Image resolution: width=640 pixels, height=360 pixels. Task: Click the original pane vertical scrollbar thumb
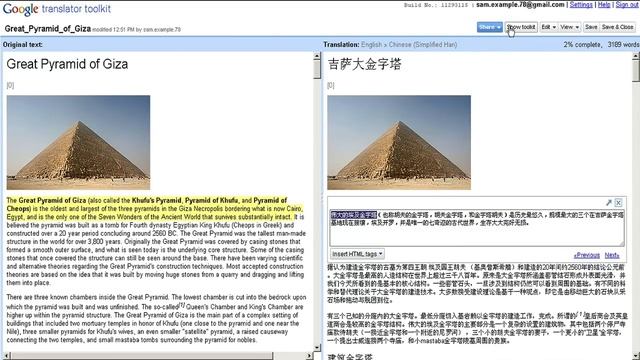[317, 69]
